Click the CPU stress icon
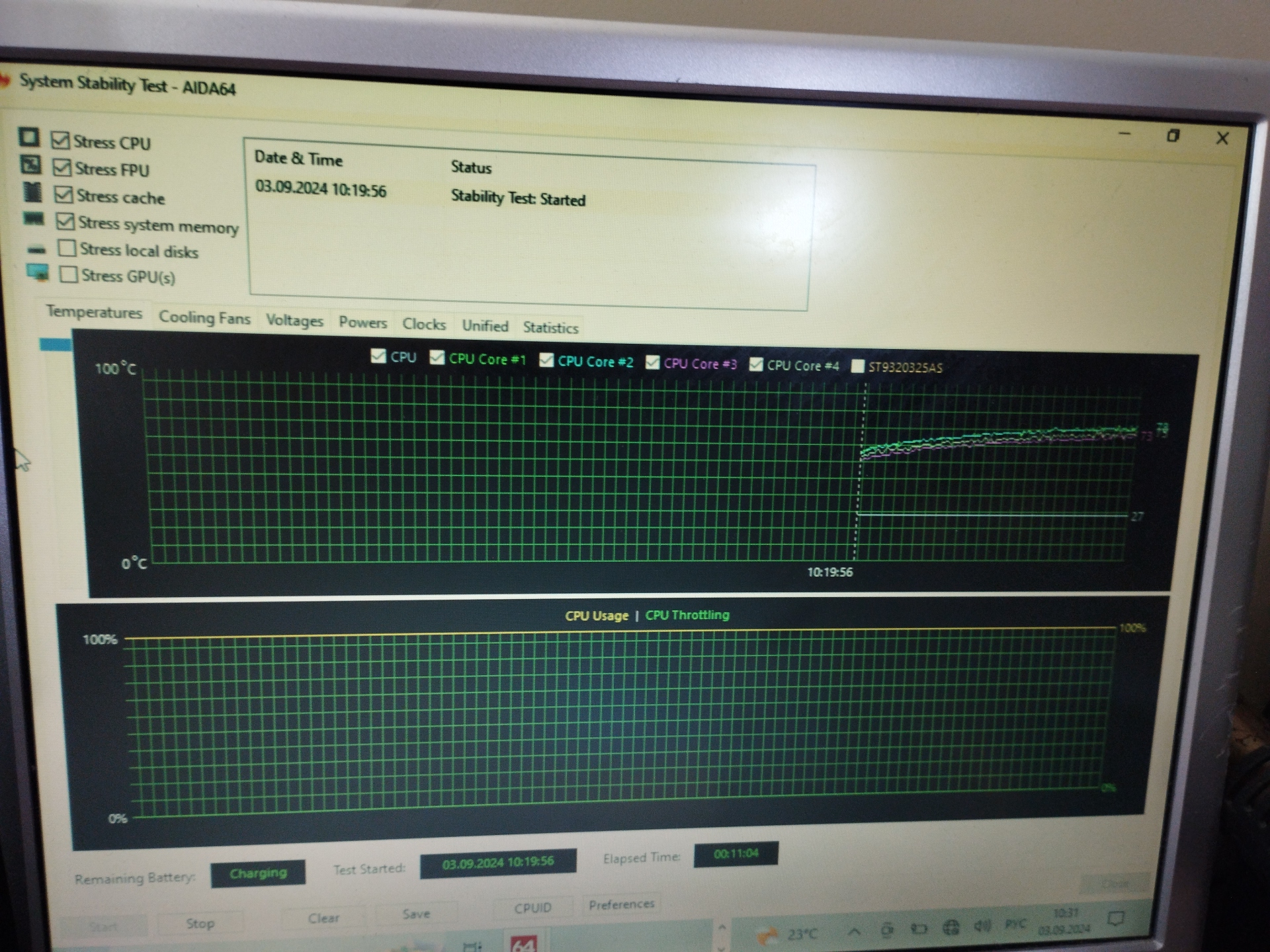 [x=28, y=138]
